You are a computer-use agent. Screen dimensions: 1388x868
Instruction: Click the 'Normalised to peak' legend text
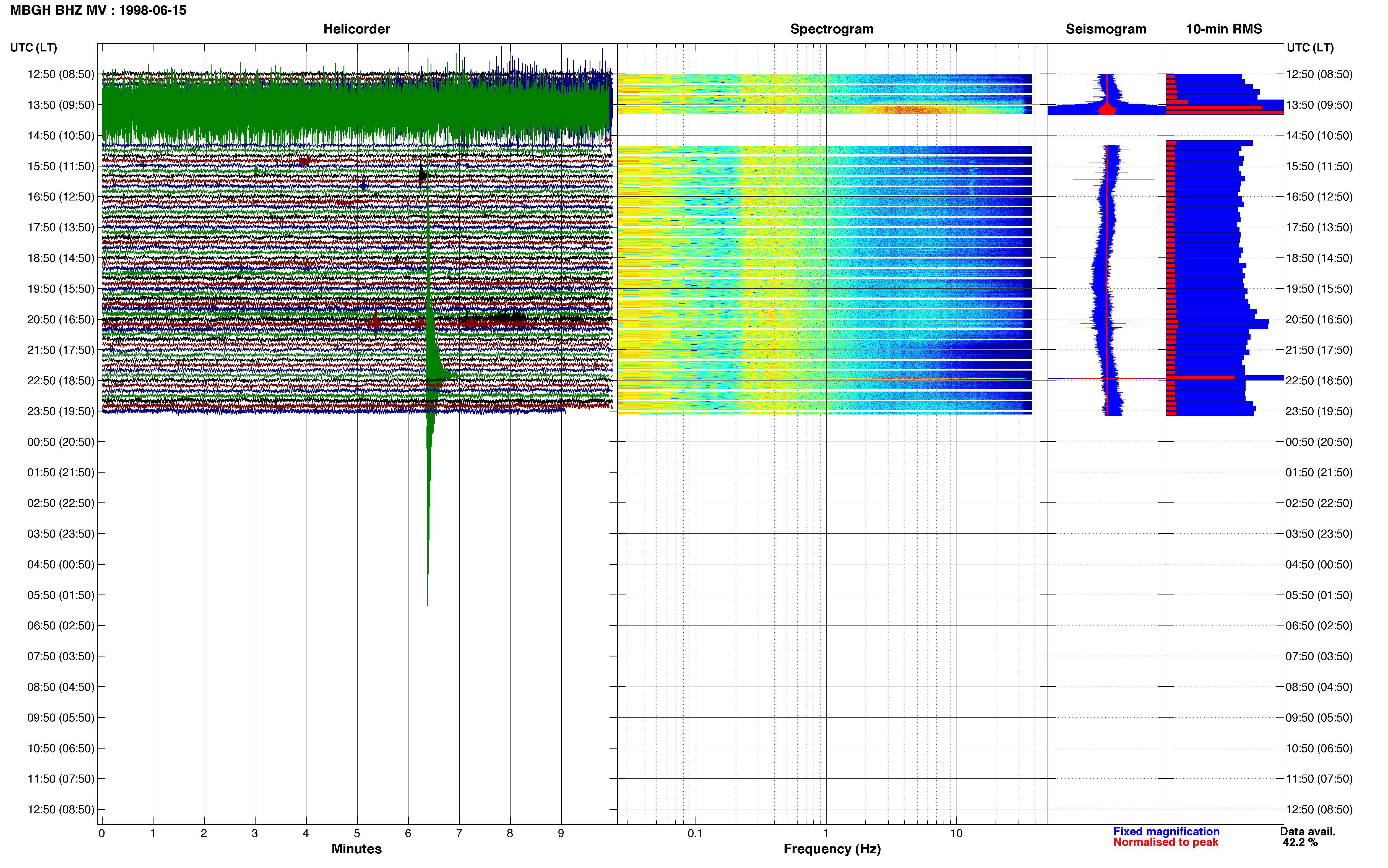pyautogui.click(x=1165, y=842)
